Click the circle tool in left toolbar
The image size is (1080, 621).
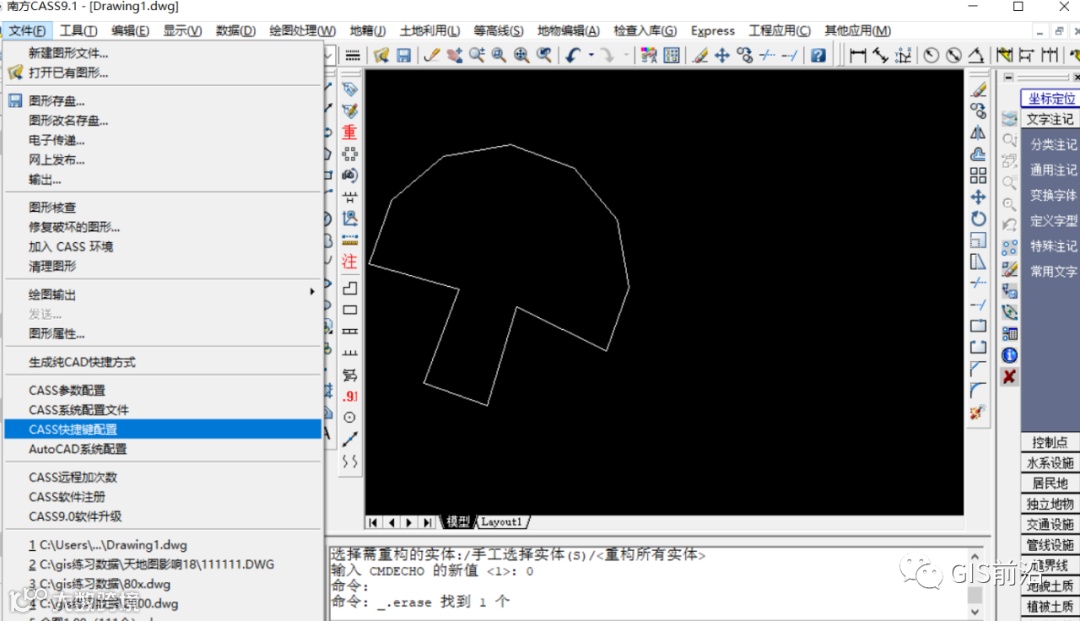350,417
